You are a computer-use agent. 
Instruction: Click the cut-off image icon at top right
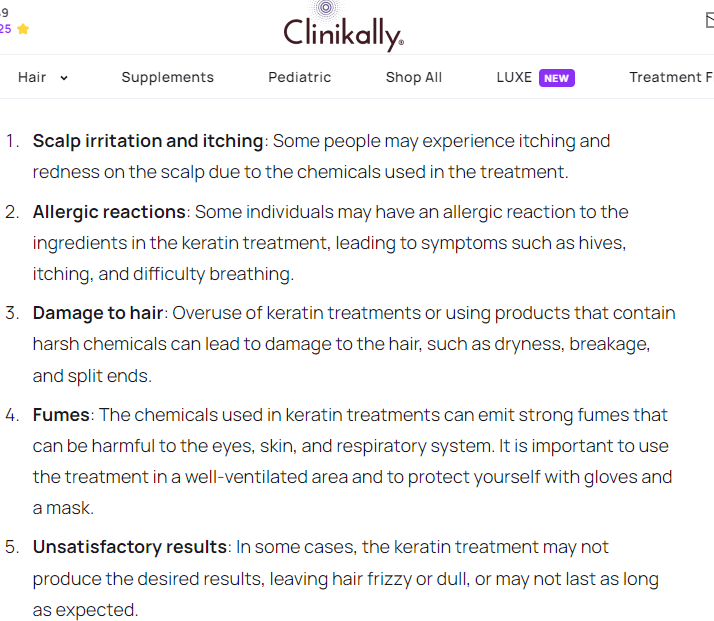pos(710,20)
